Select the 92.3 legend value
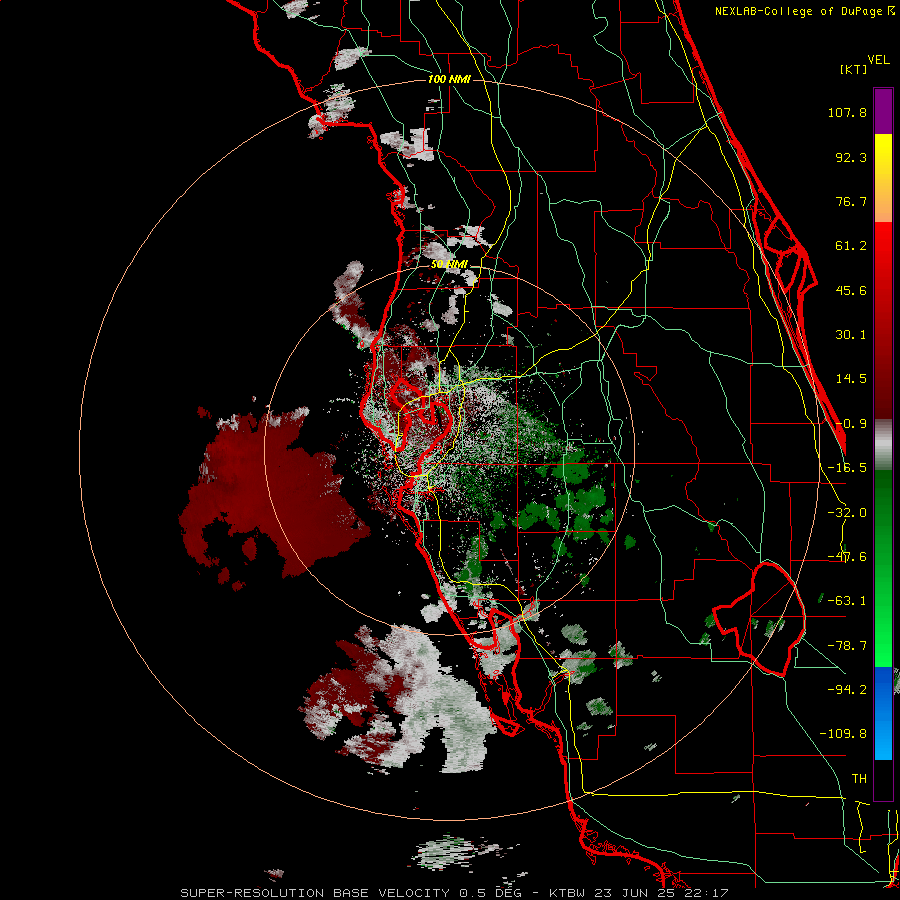The height and width of the screenshot is (900, 900). click(x=851, y=157)
